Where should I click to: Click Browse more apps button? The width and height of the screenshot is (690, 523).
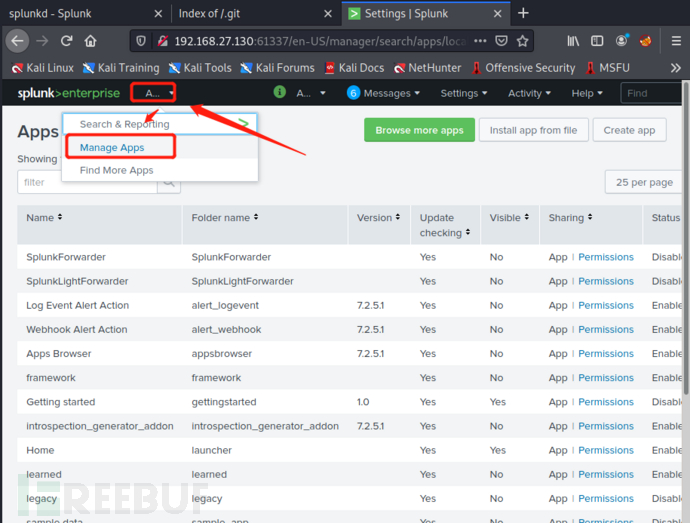(419, 130)
